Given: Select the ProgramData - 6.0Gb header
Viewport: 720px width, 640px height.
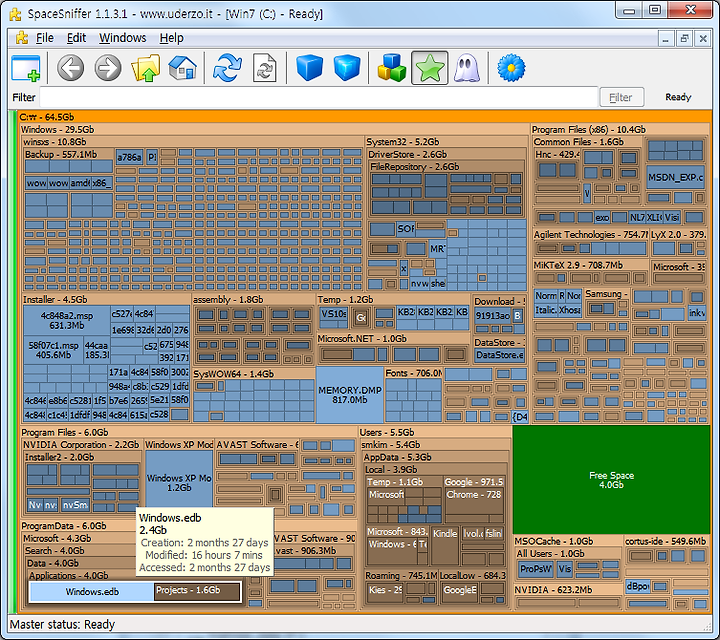Looking at the screenshot, I should [78, 526].
